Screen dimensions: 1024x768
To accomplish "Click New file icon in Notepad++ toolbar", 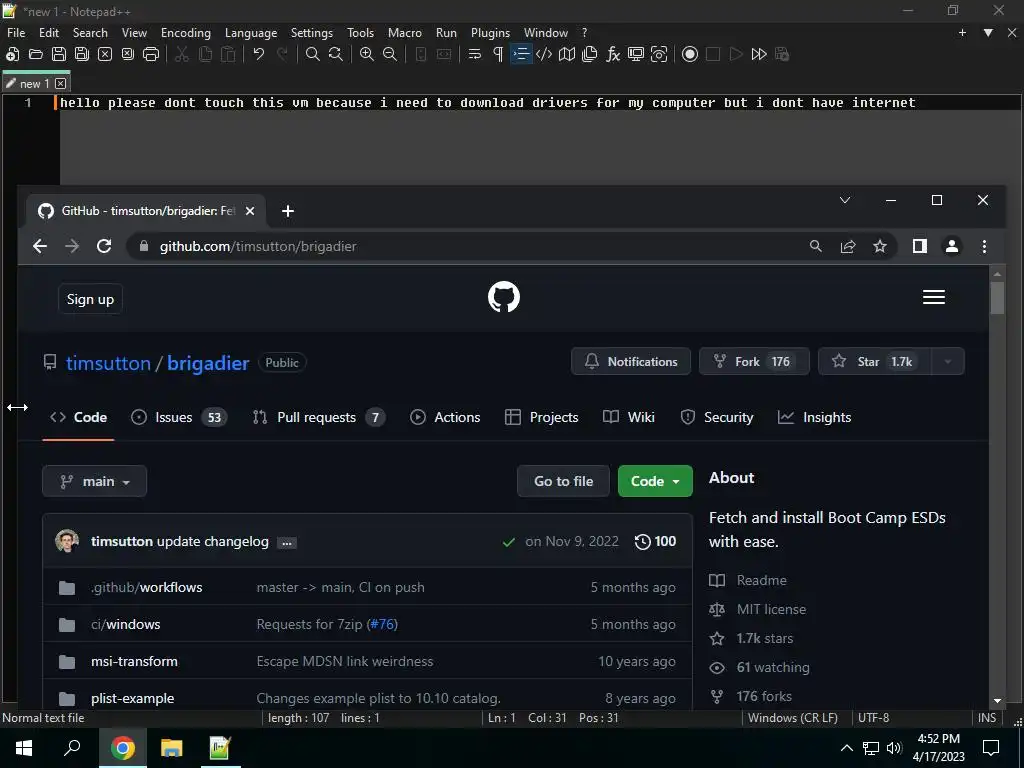I will [x=12, y=54].
